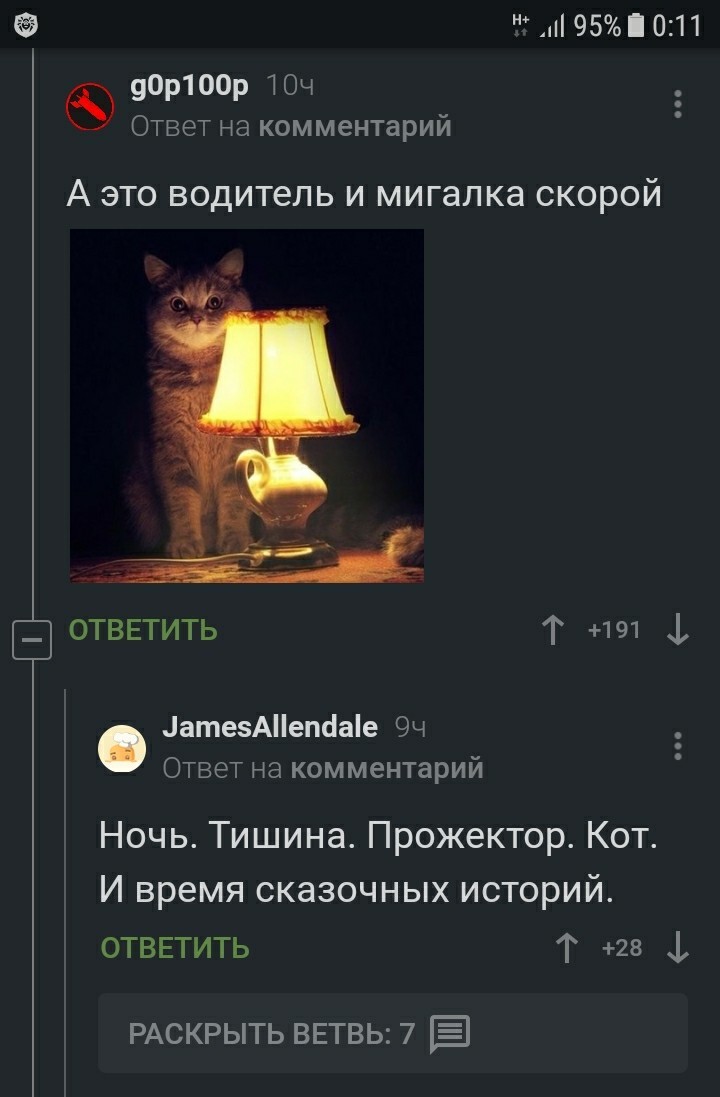Expand the branch of 7 replies
The height and width of the screenshot is (1097, 720).
tap(393, 1033)
